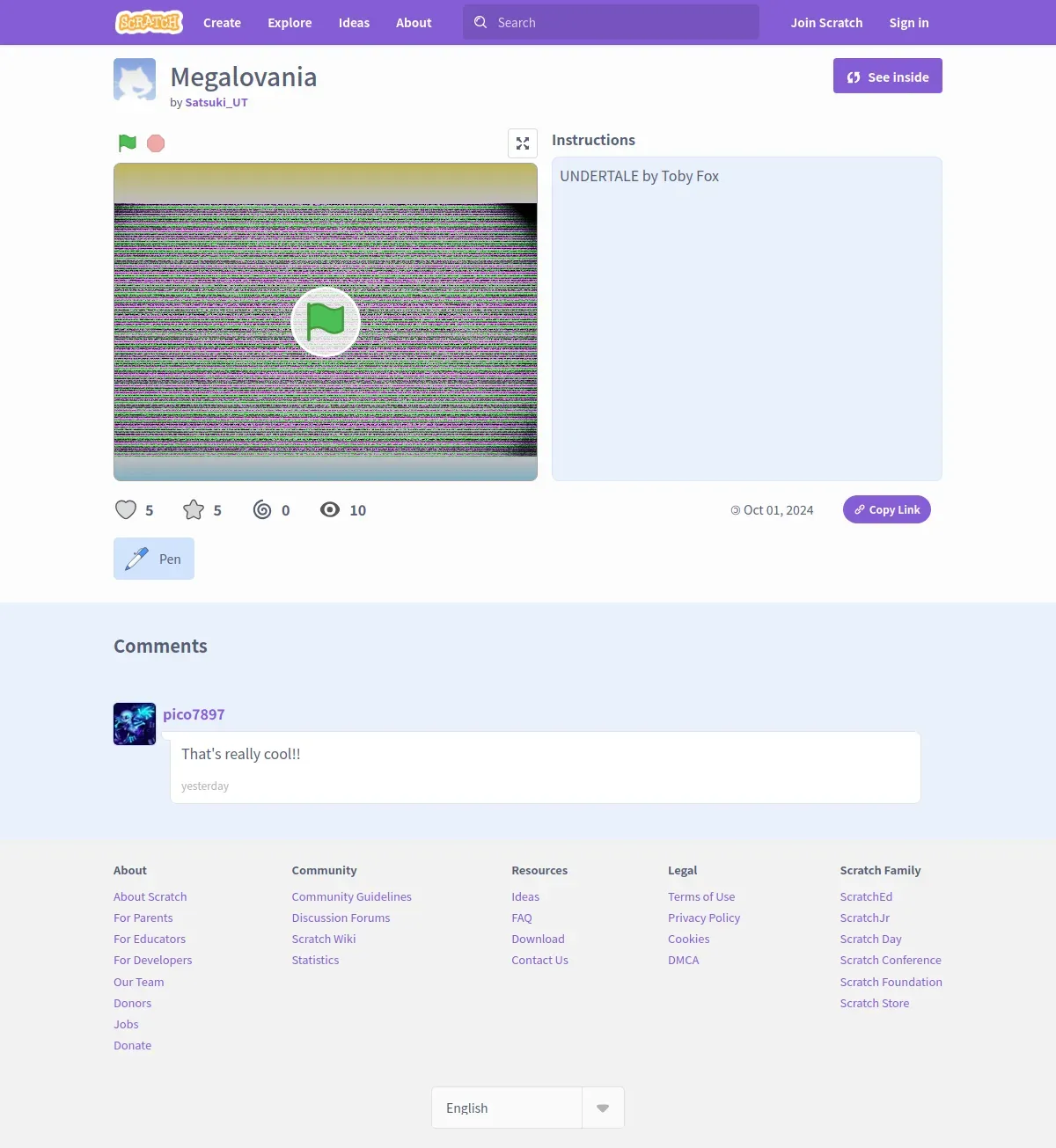This screenshot has width=1056, height=1148.
Task: Open the Scratch Wiki link
Action: (x=324, y=939)
